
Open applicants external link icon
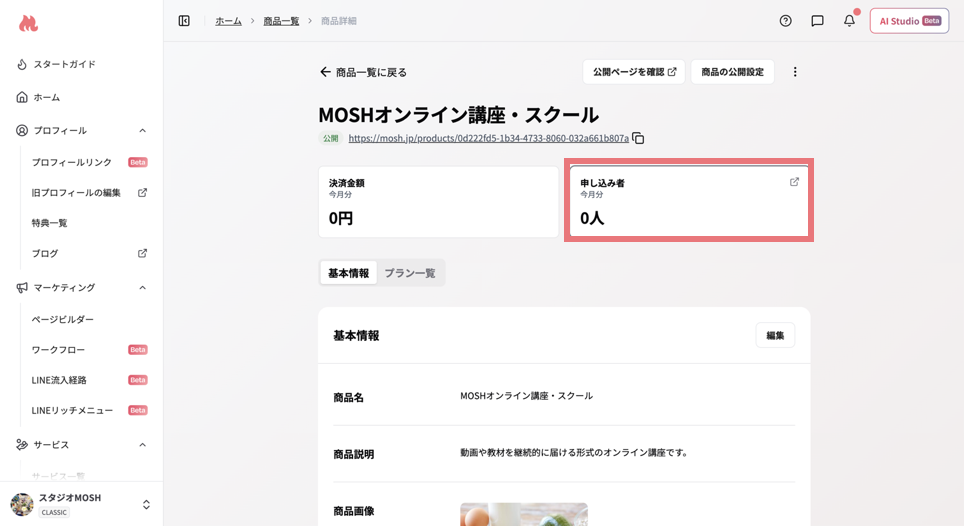point(794,182)
